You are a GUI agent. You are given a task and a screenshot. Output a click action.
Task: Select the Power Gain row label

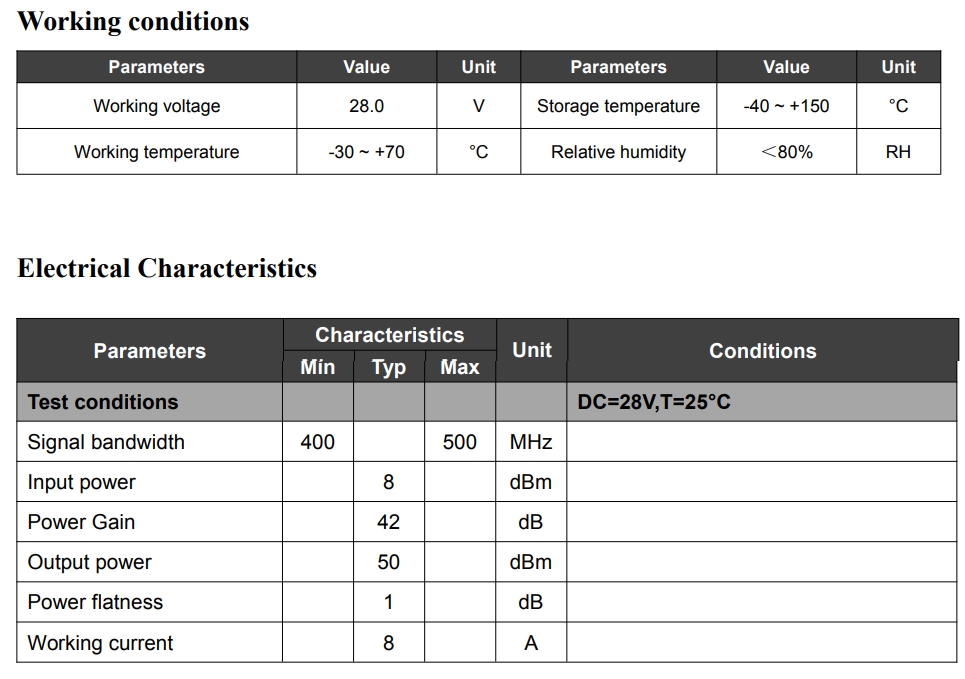pyautogui.click(x=81, y=522)
